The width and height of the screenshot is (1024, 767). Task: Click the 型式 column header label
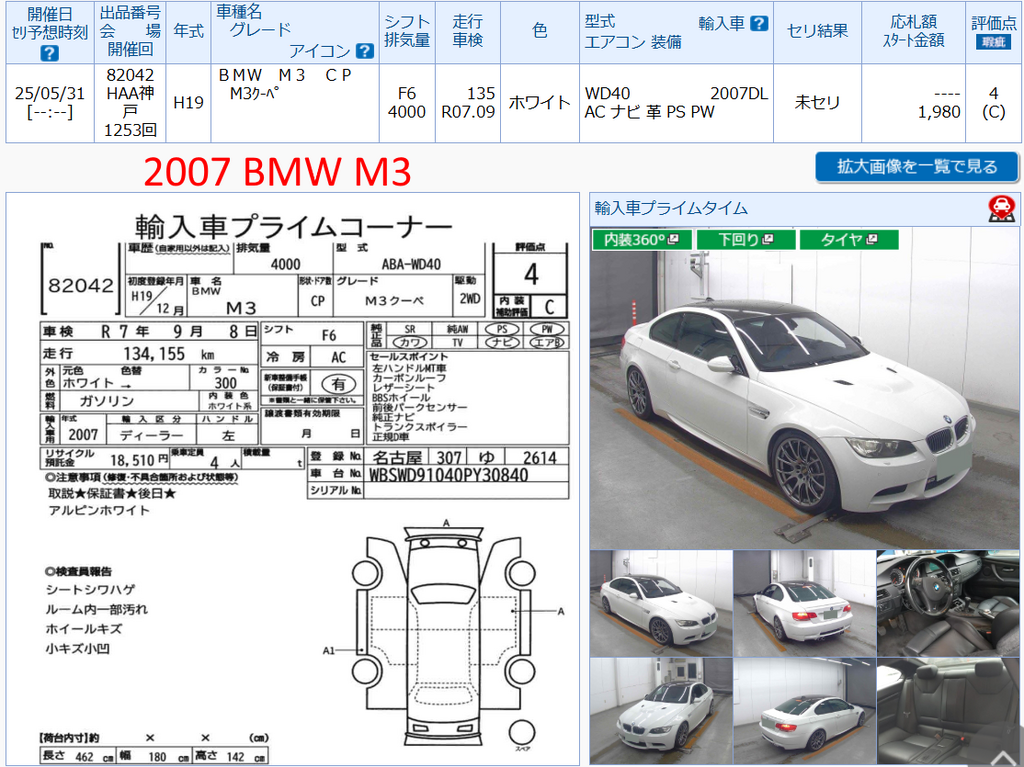(x=600, y=22)
